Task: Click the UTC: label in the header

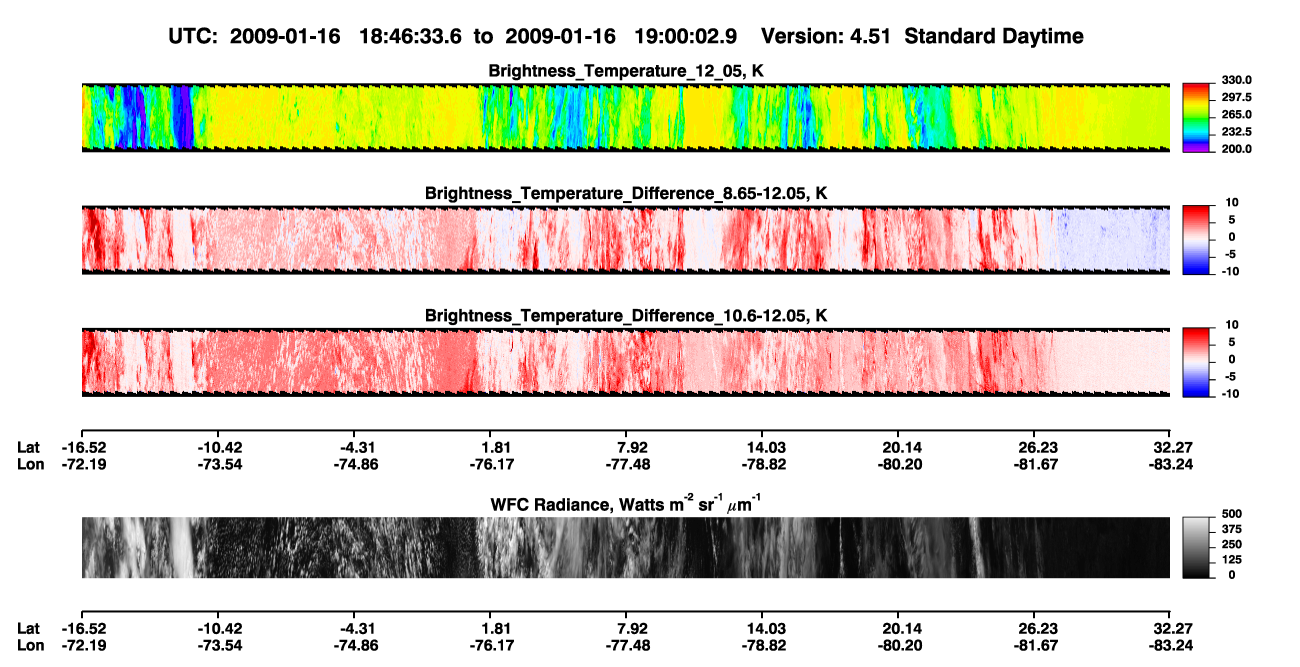Action: 195,37
